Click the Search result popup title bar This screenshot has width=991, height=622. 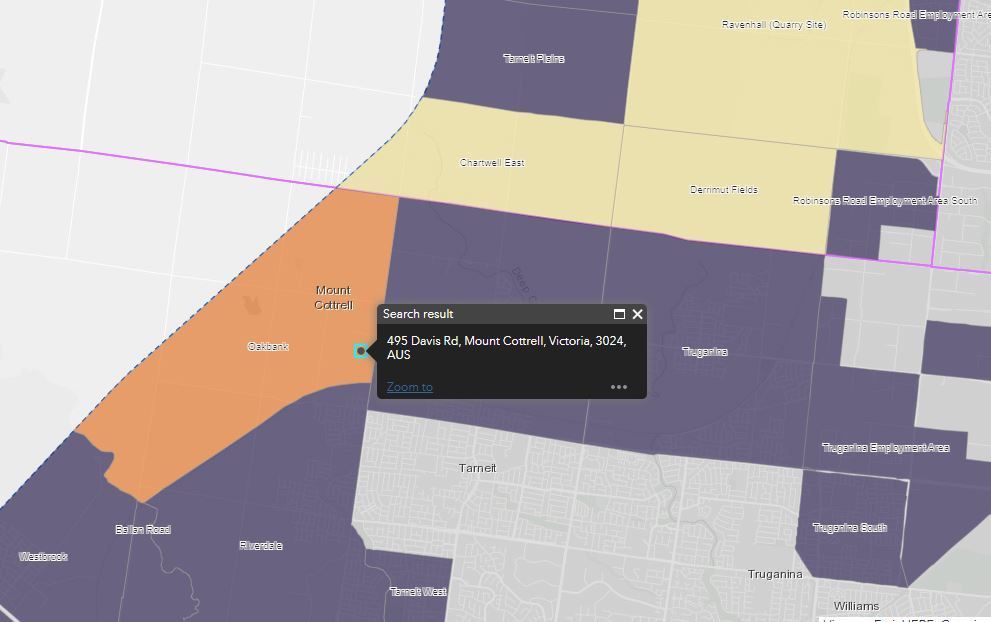click(x=490, y=314)
